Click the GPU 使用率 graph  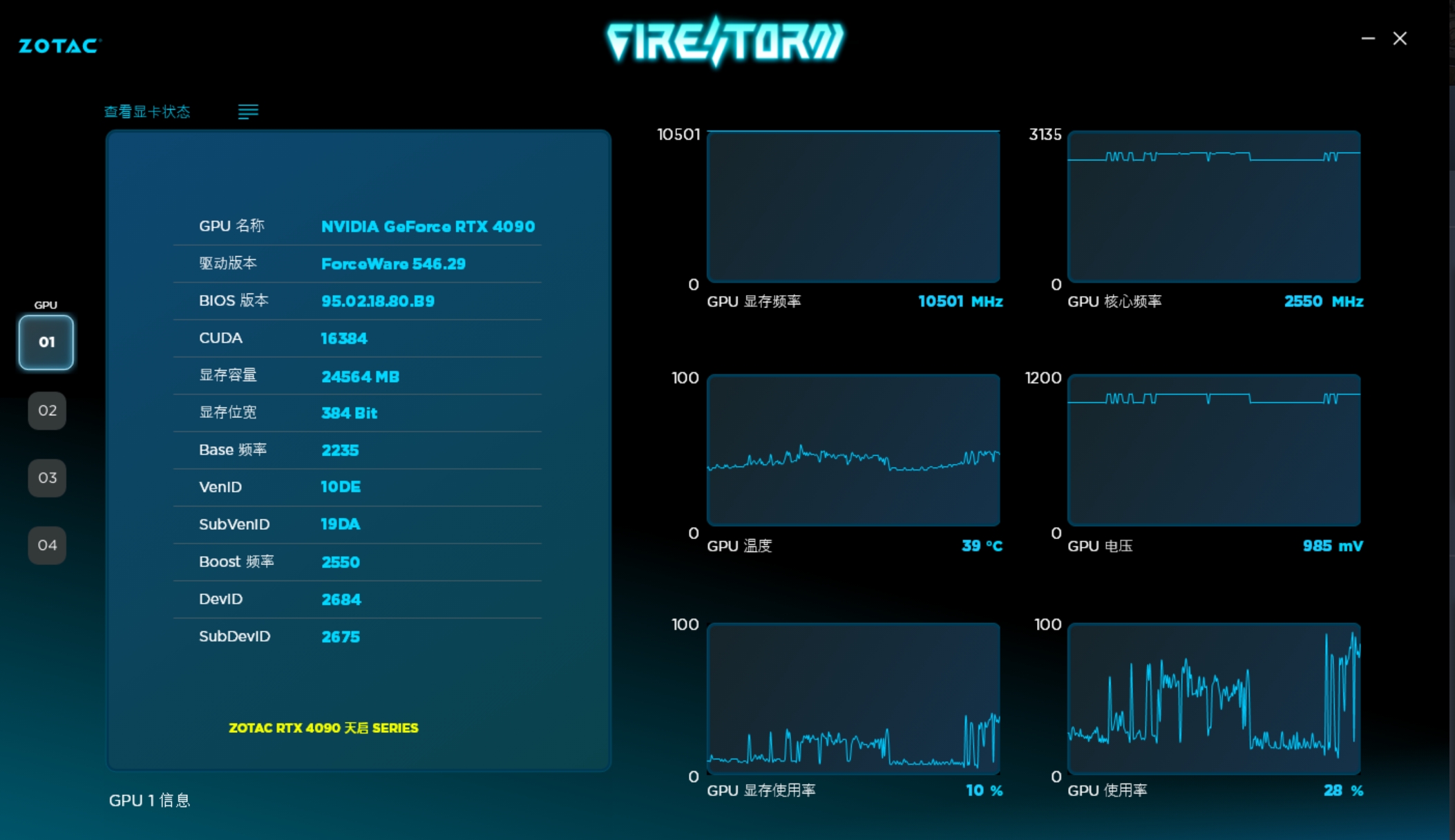(1214, 698)
